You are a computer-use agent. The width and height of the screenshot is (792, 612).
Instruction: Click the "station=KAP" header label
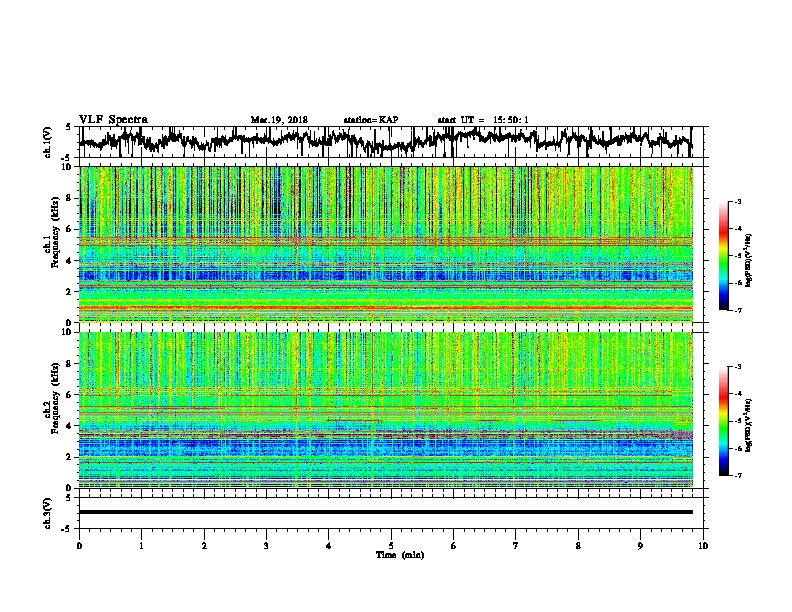point(371,120)
